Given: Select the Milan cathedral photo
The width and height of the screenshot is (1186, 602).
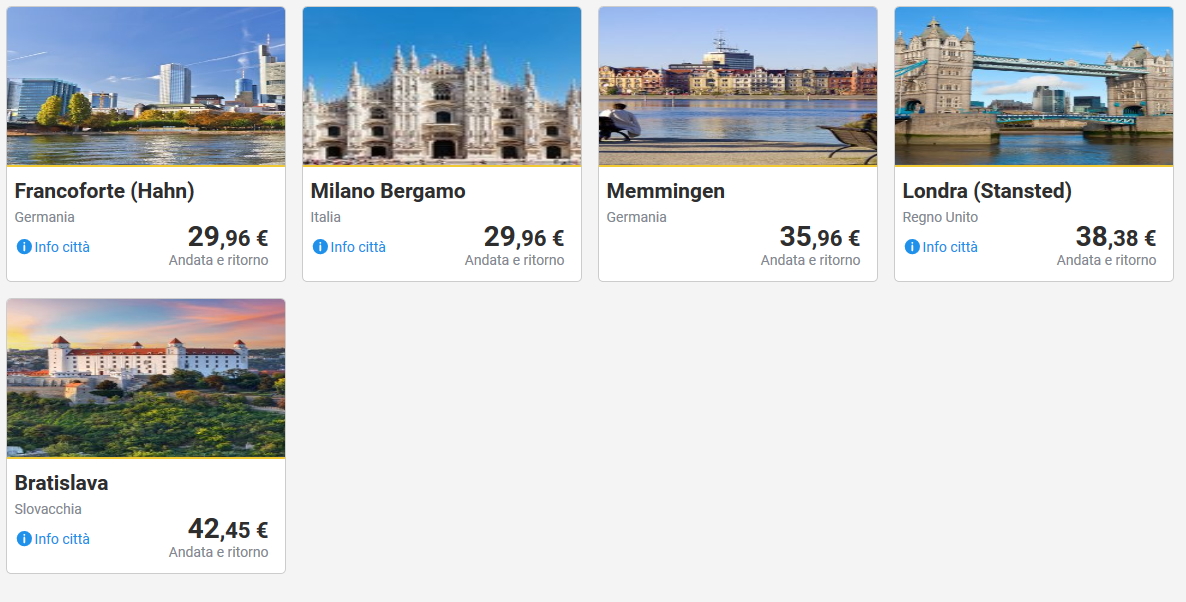Looking at the screenshot, I should [x=442, y=86].
